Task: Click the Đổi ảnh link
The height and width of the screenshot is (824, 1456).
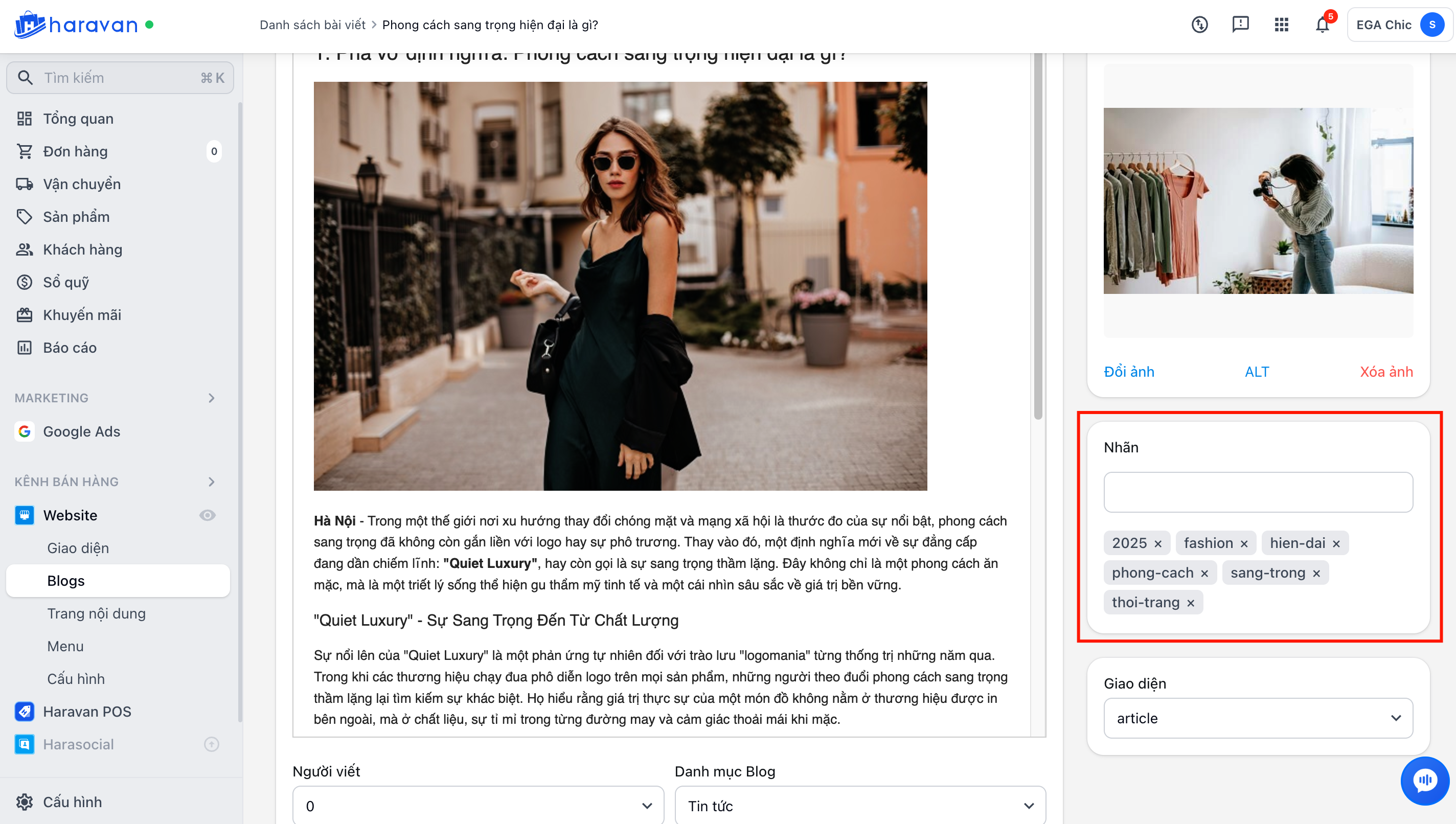Action: (x=1128, y=372)
